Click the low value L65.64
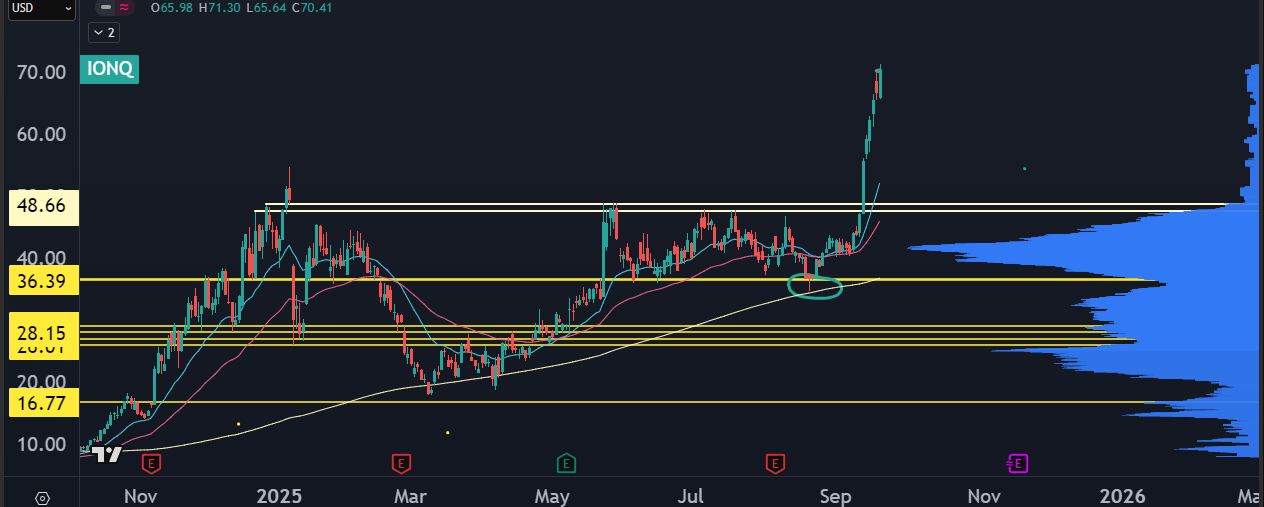Image resolution: width=1264 pixels, height=507 pixels. point(266,7)
